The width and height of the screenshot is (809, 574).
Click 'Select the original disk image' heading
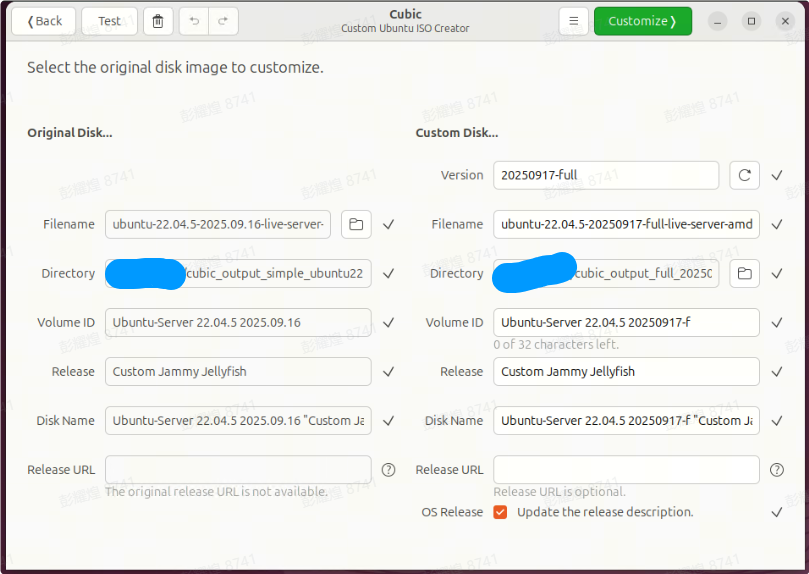pyautogui.click(x=175, y=68)
